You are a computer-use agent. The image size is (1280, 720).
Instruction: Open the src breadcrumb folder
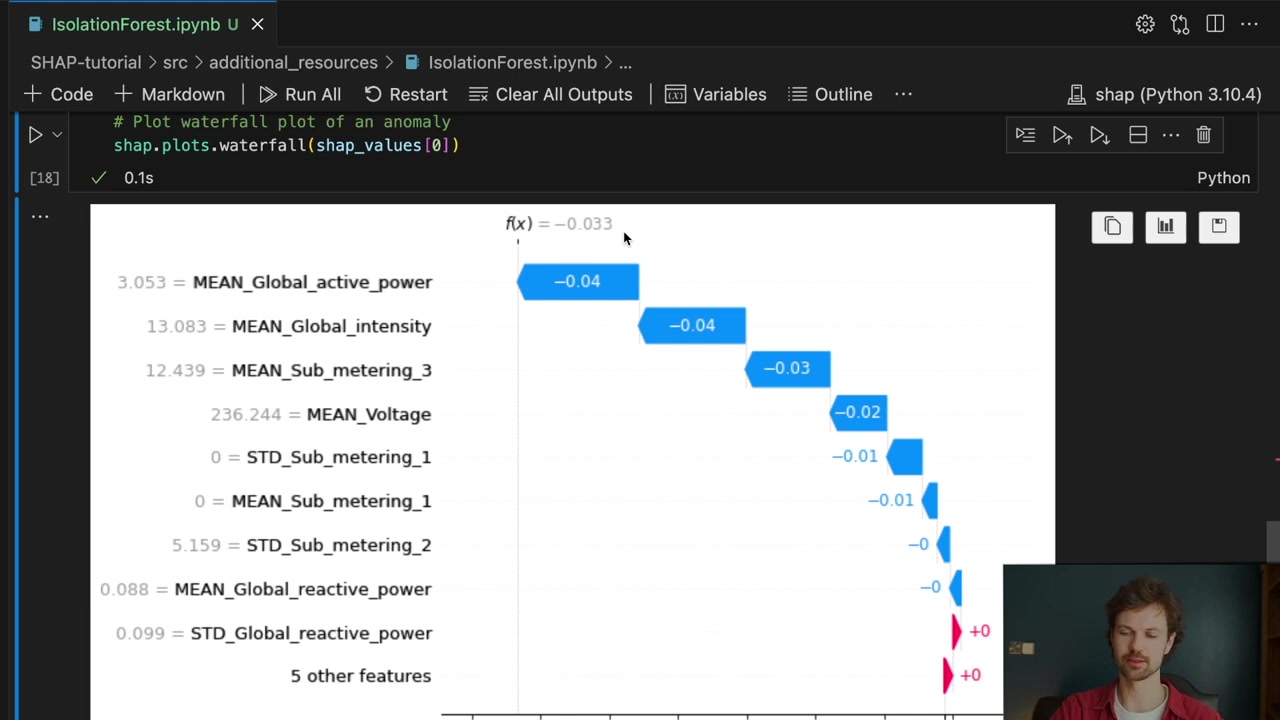point(175,62)
